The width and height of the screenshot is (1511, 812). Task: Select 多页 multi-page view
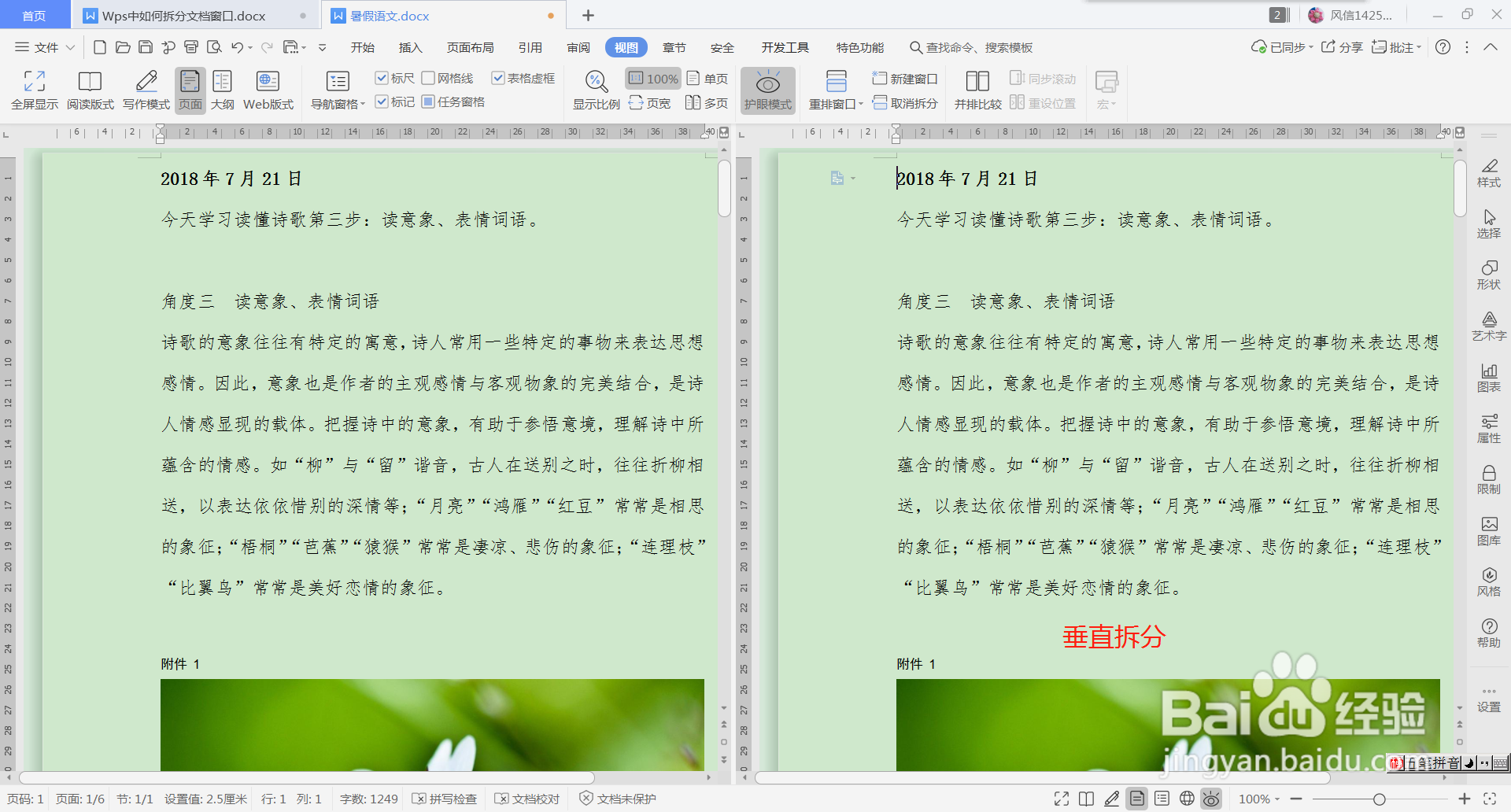pos(707,103)
